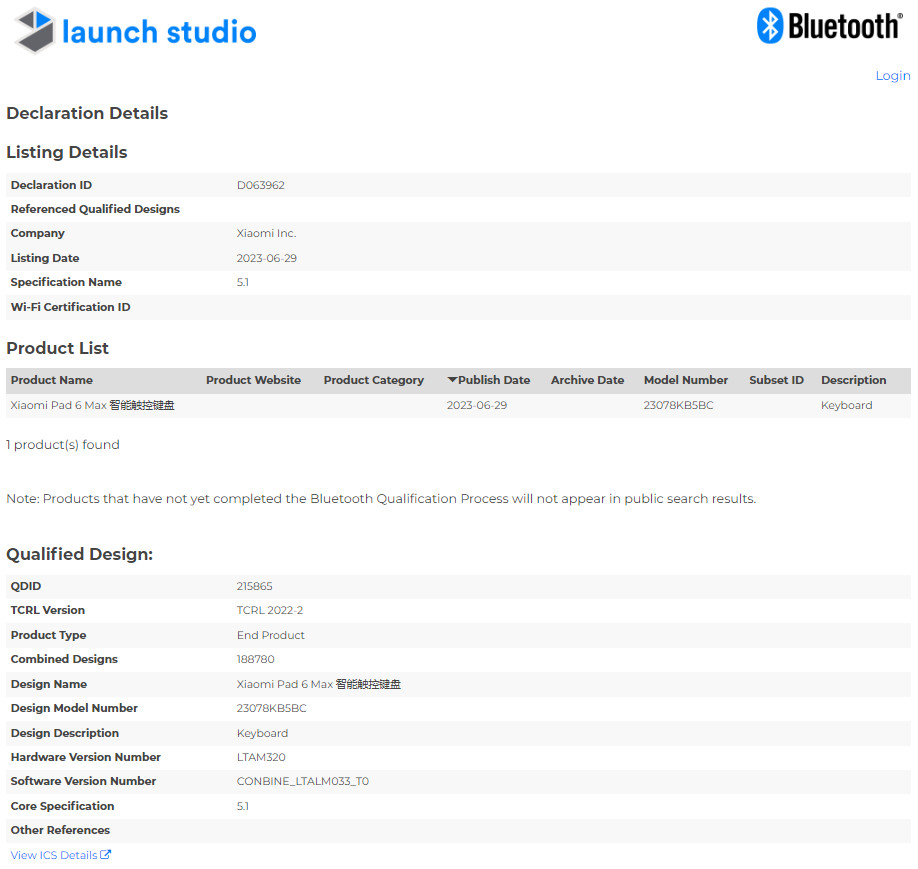Screen dimensions: 918x869
Task: Open the View ICS Details link
Action: (54, 855)
